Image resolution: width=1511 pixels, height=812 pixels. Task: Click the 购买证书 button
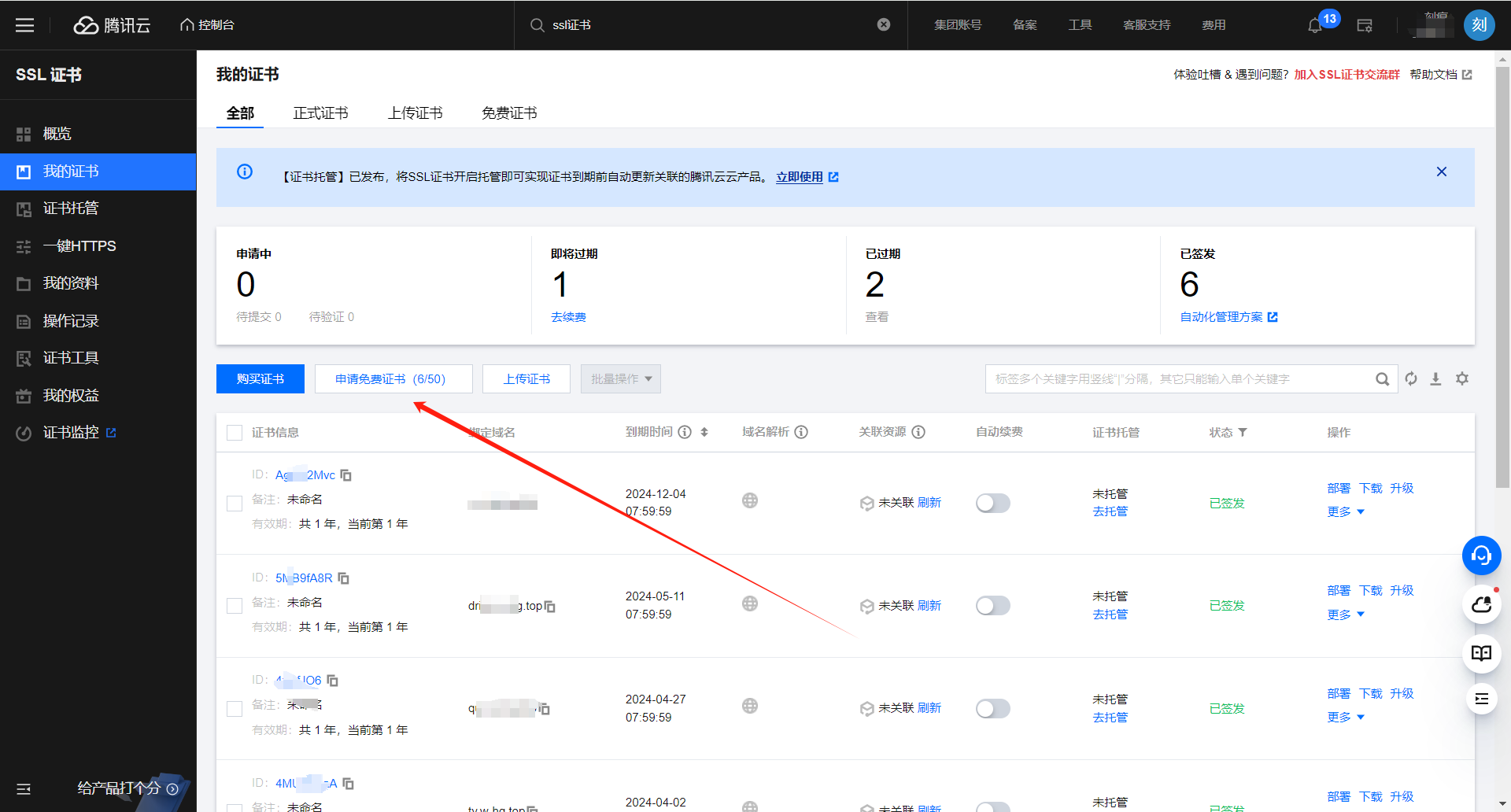[260, 379]
